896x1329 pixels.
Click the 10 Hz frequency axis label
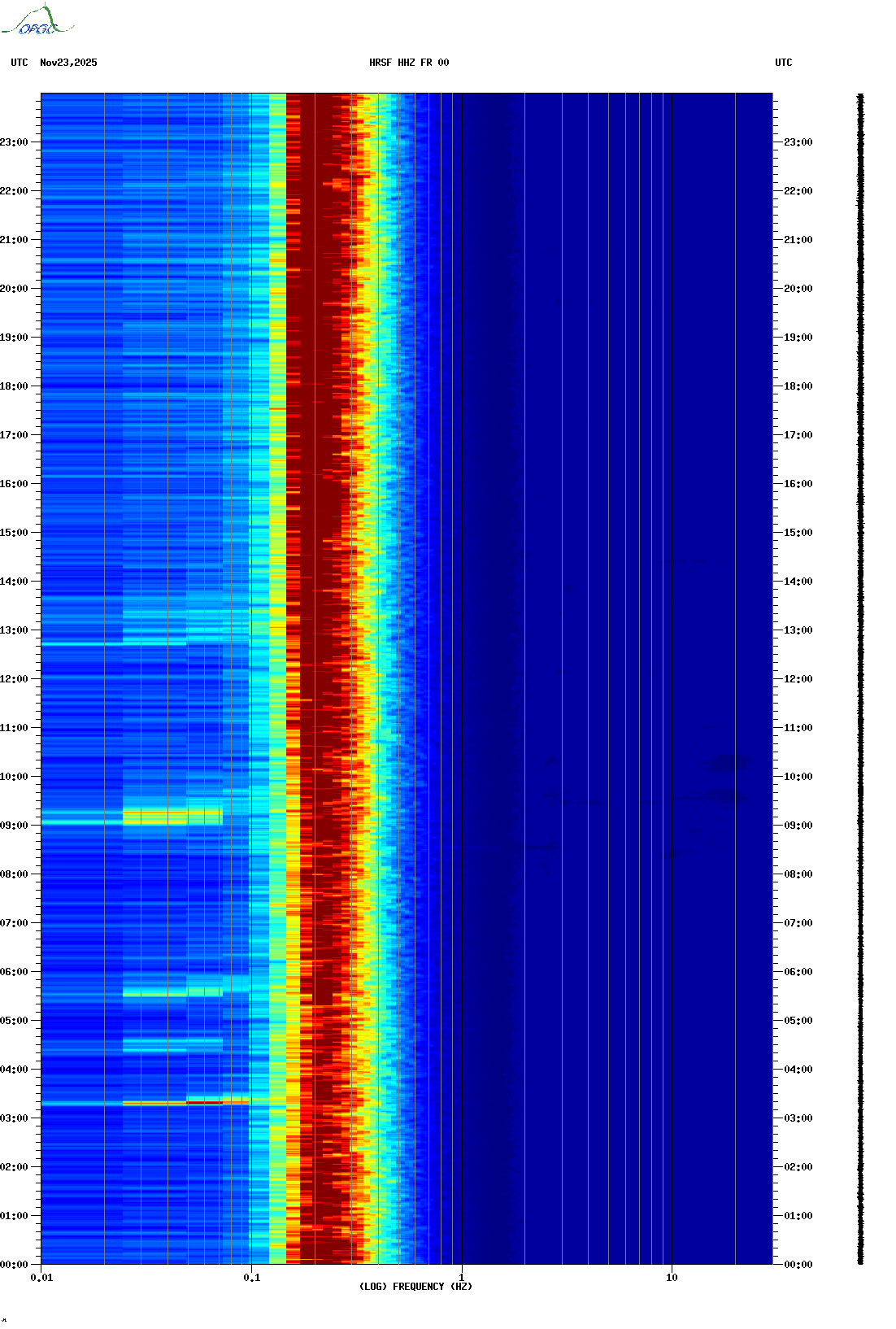(x=672, y=1278)
